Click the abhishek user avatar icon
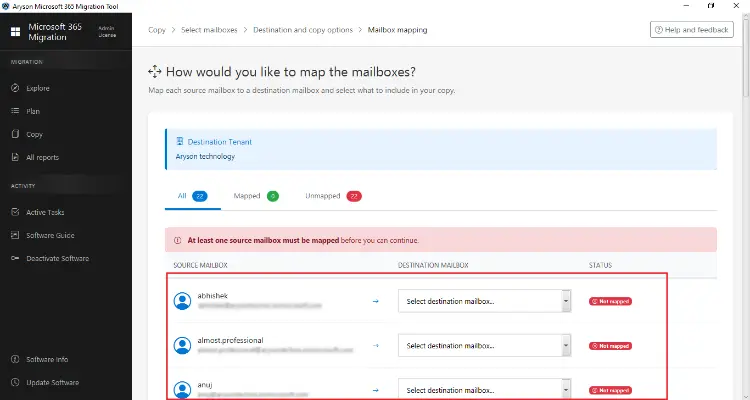 click(182, 301)
